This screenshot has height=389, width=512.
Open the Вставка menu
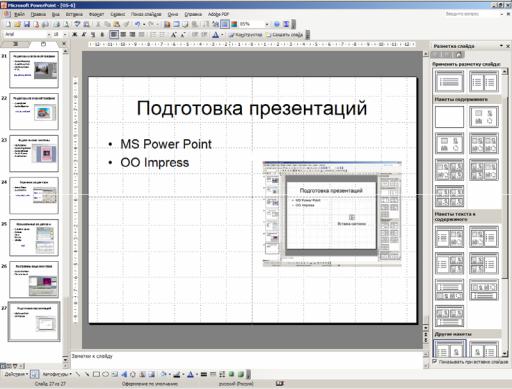click(x=74, y=14)
